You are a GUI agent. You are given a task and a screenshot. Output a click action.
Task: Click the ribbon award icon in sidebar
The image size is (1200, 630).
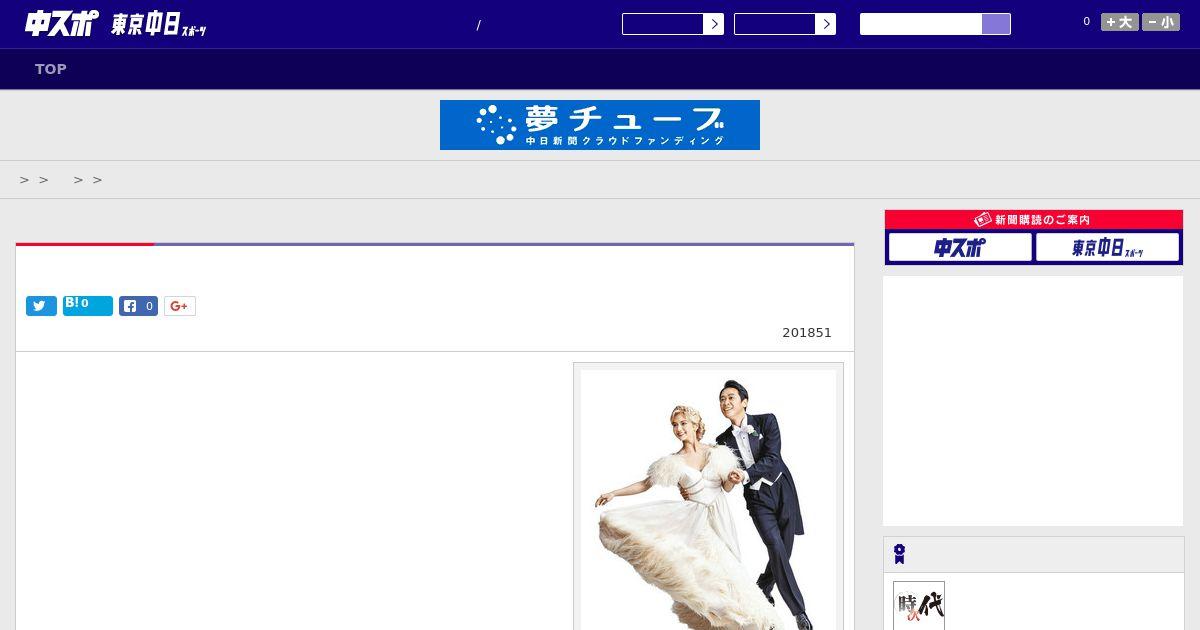pyautogui.click(x=900, y=554)
